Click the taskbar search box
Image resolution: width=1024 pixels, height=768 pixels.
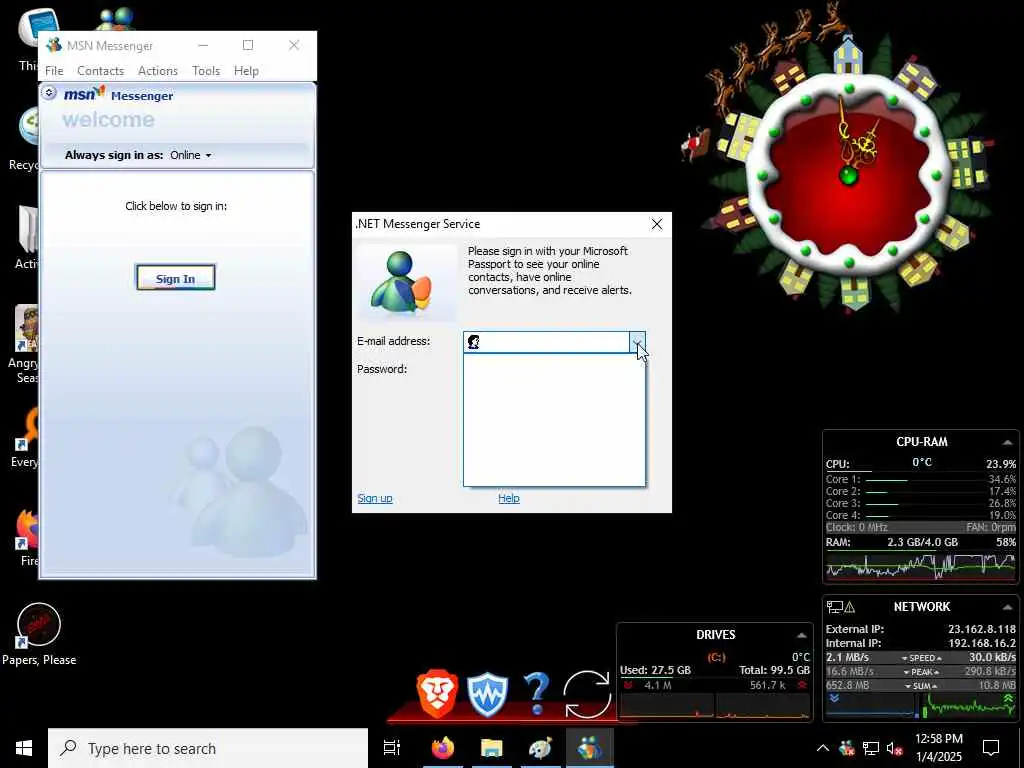pyautogui.click(x=208, y=748)
